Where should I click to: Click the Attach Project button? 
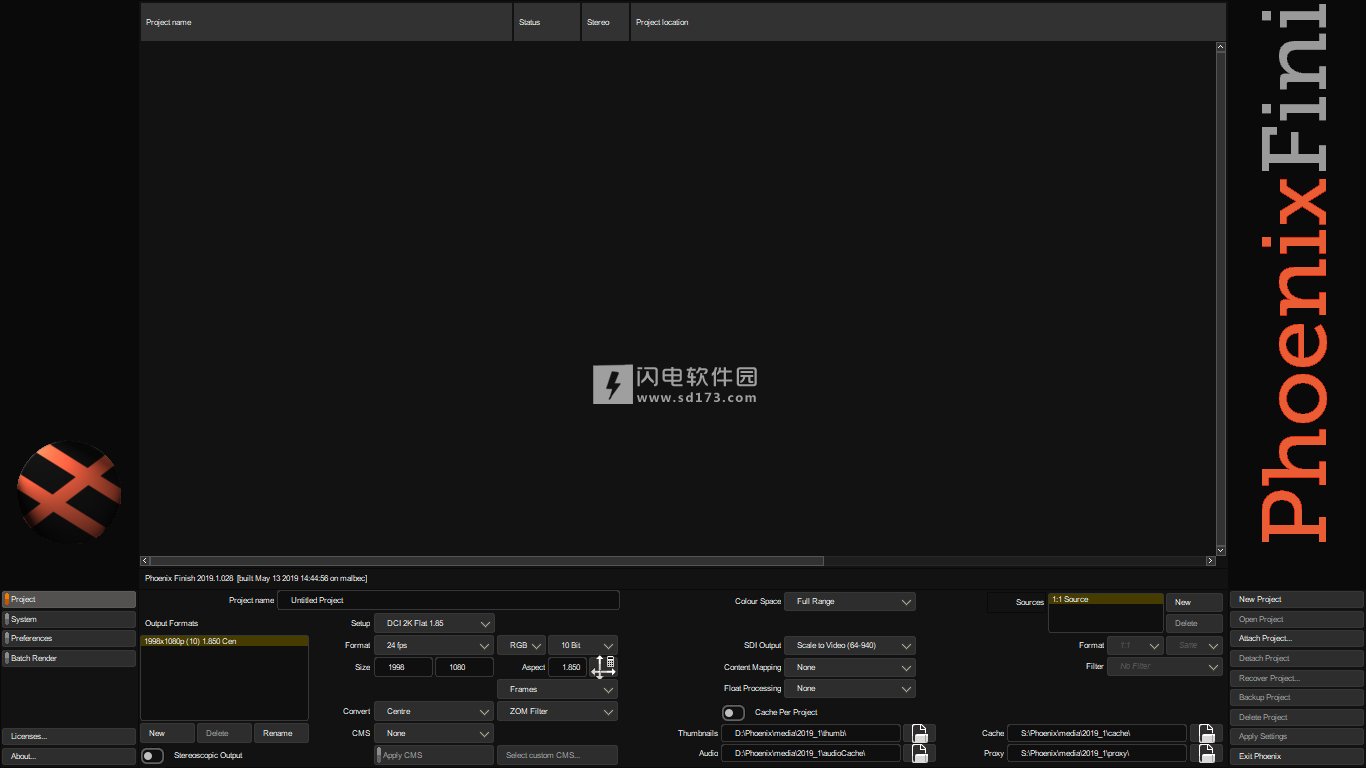coord(1297,638)
